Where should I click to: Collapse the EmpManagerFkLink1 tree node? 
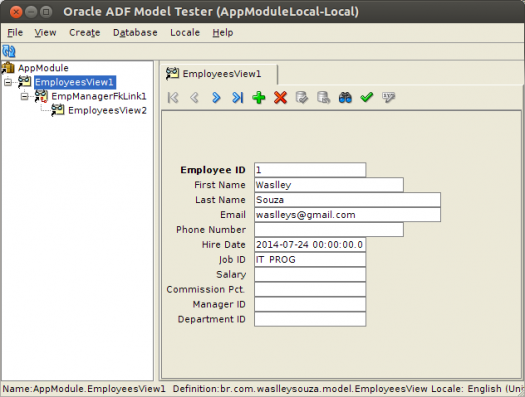click(x=24, y=96)
